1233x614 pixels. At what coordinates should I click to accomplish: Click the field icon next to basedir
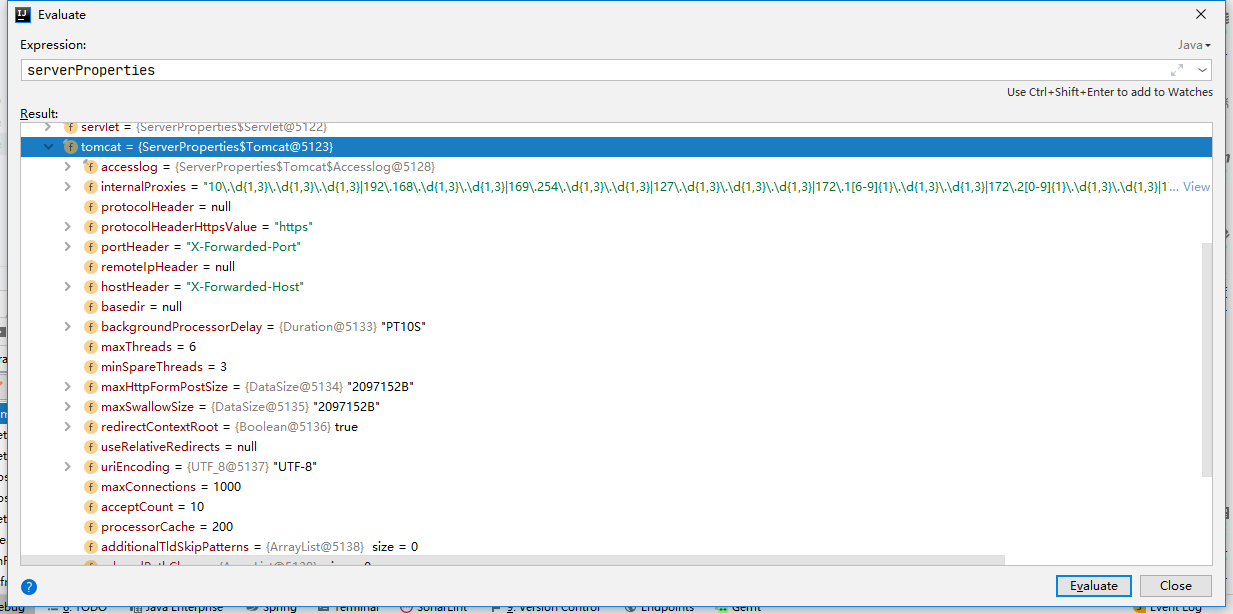tap(90, 307)
